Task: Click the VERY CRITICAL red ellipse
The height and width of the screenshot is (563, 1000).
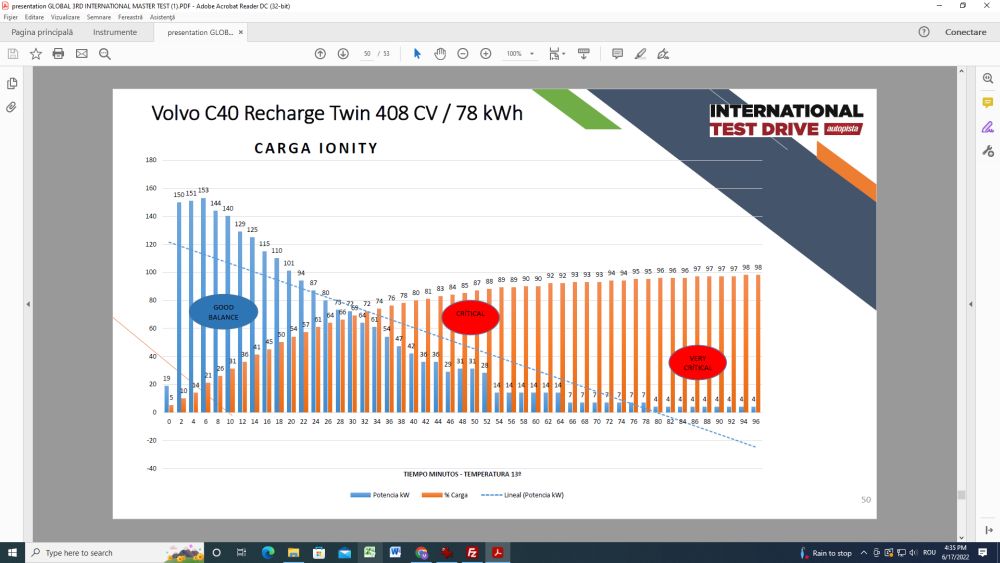Action: (x=698, y=363)
